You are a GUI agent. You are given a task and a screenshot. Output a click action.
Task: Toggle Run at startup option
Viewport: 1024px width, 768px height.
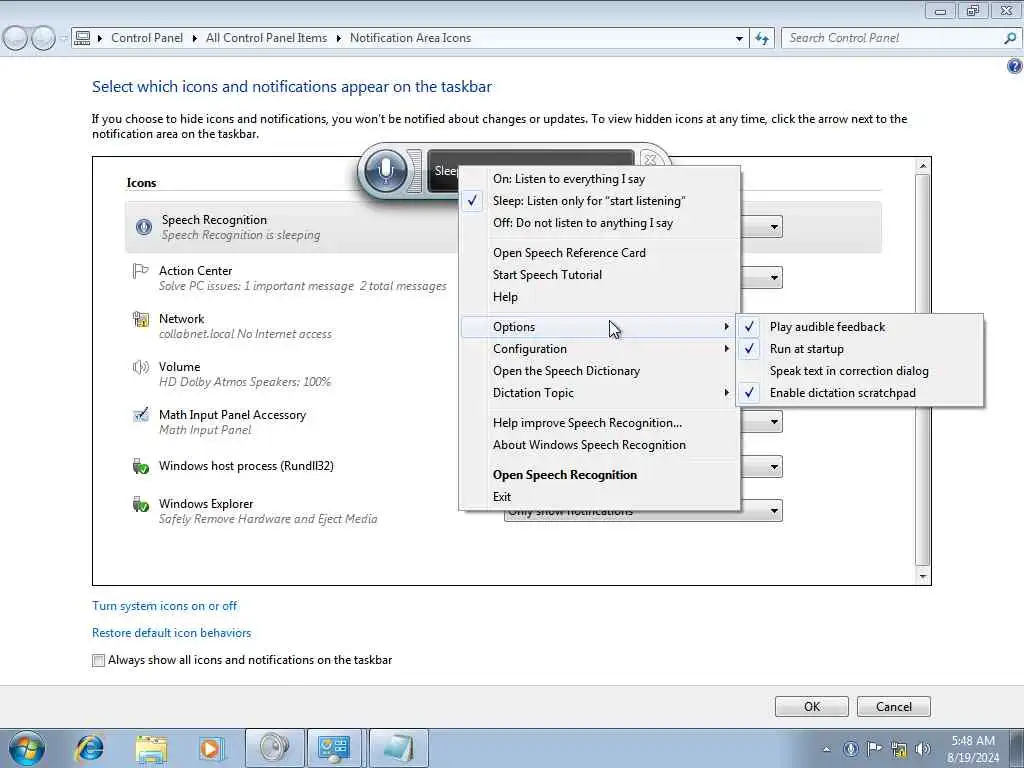click(x=859, y=349)
